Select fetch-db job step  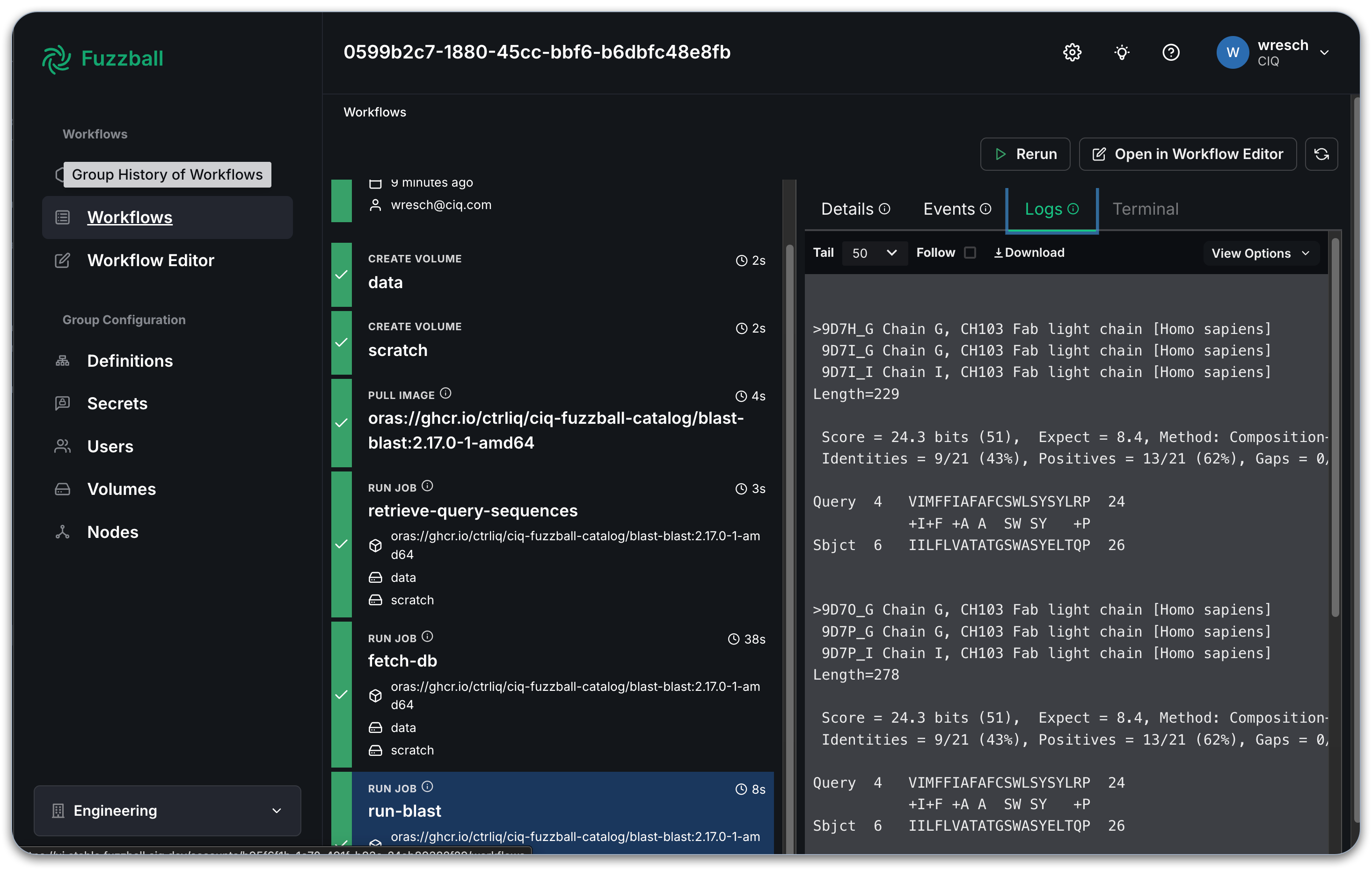tap(552, 695)
